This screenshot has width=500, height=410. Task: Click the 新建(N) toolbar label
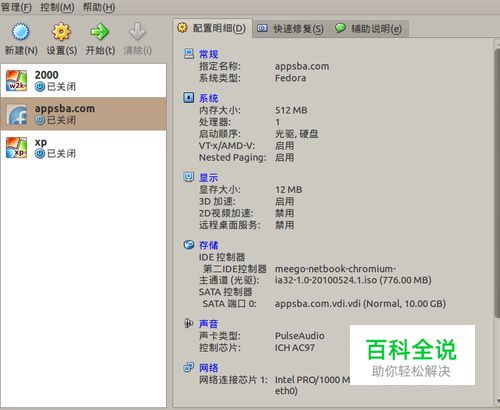pos(21,51)
